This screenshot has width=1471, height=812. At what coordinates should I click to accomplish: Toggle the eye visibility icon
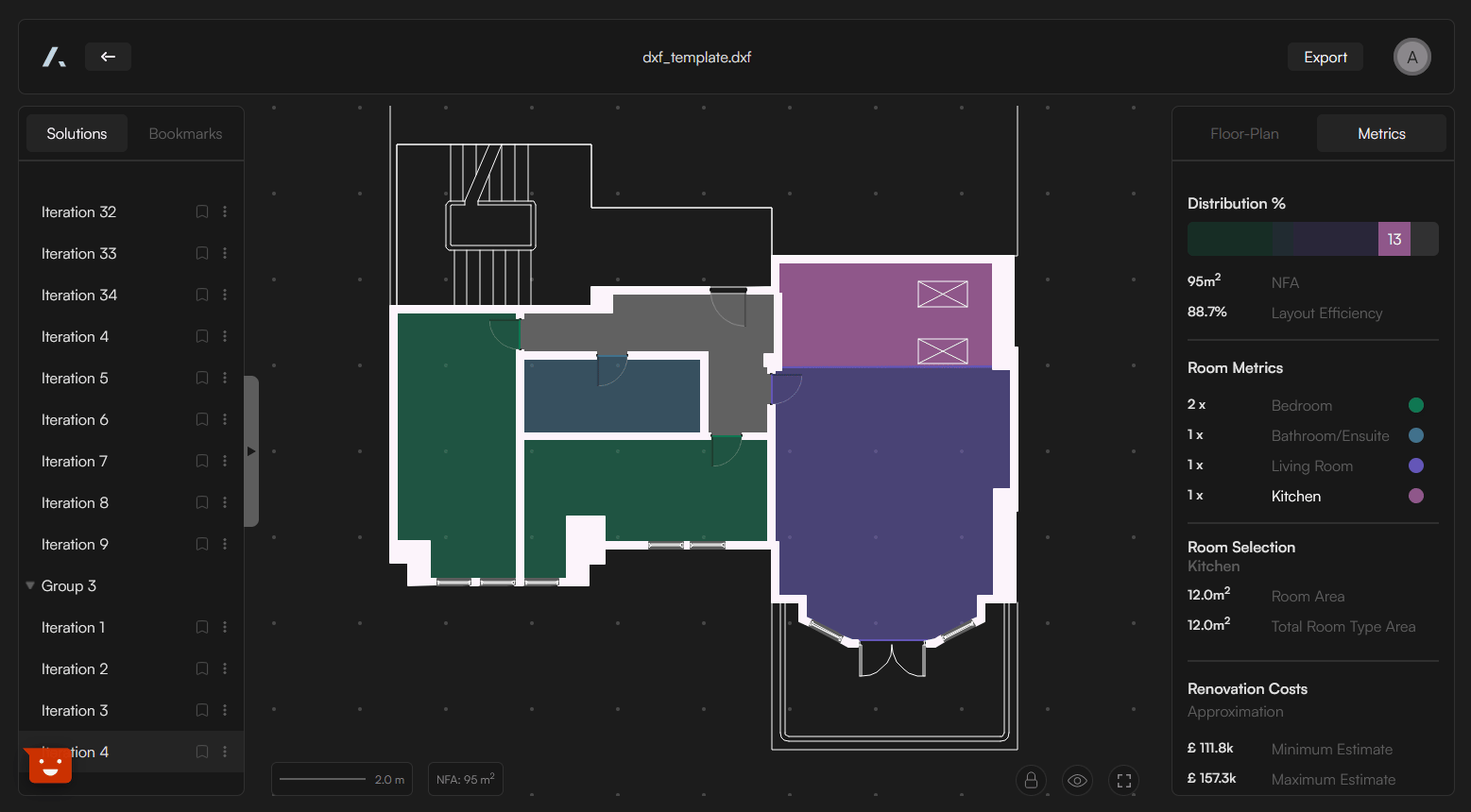pos(1077,781)
